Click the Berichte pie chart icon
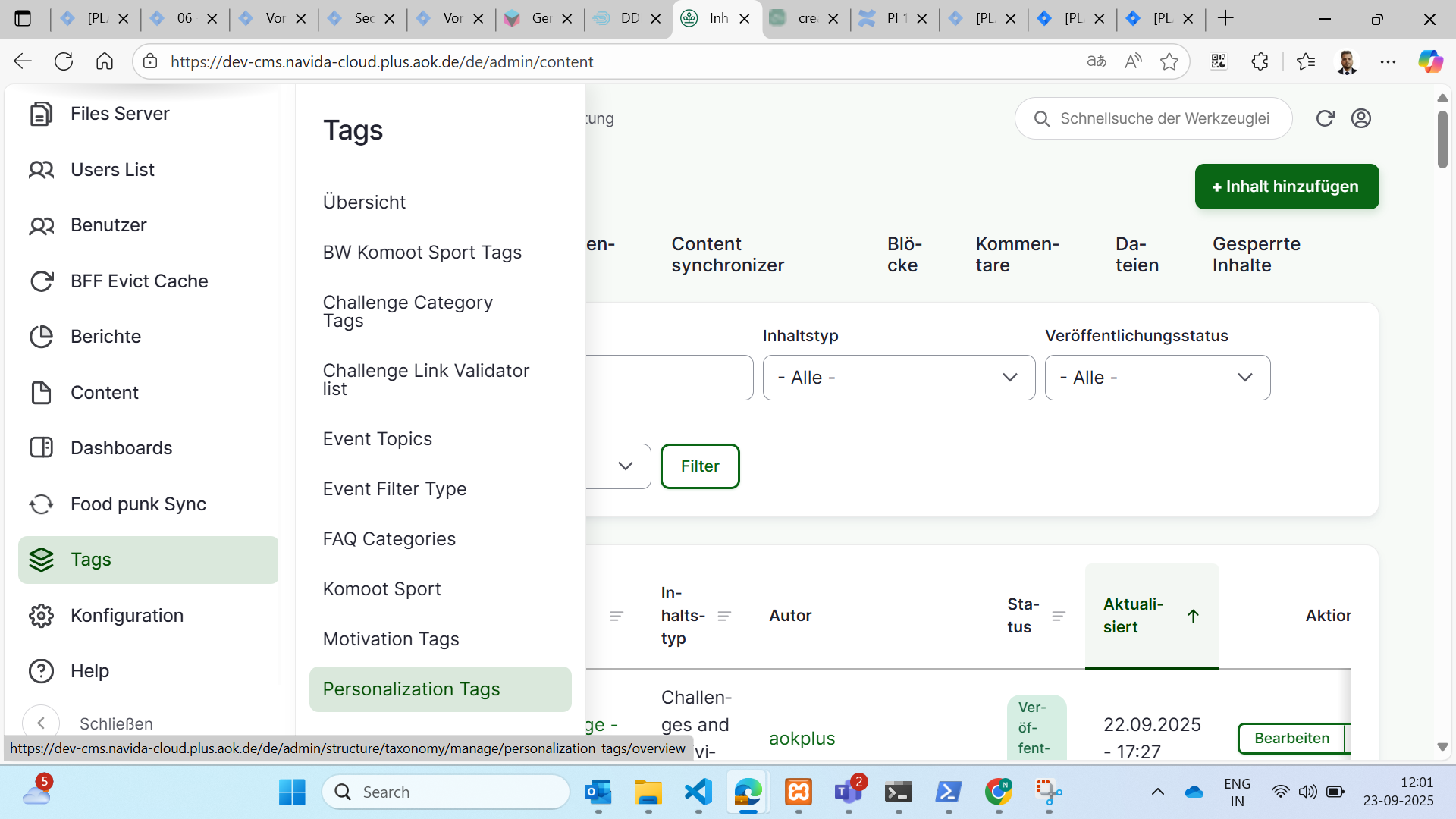The width and height of the screenshot is (1456, 819). tap(41, 337)
